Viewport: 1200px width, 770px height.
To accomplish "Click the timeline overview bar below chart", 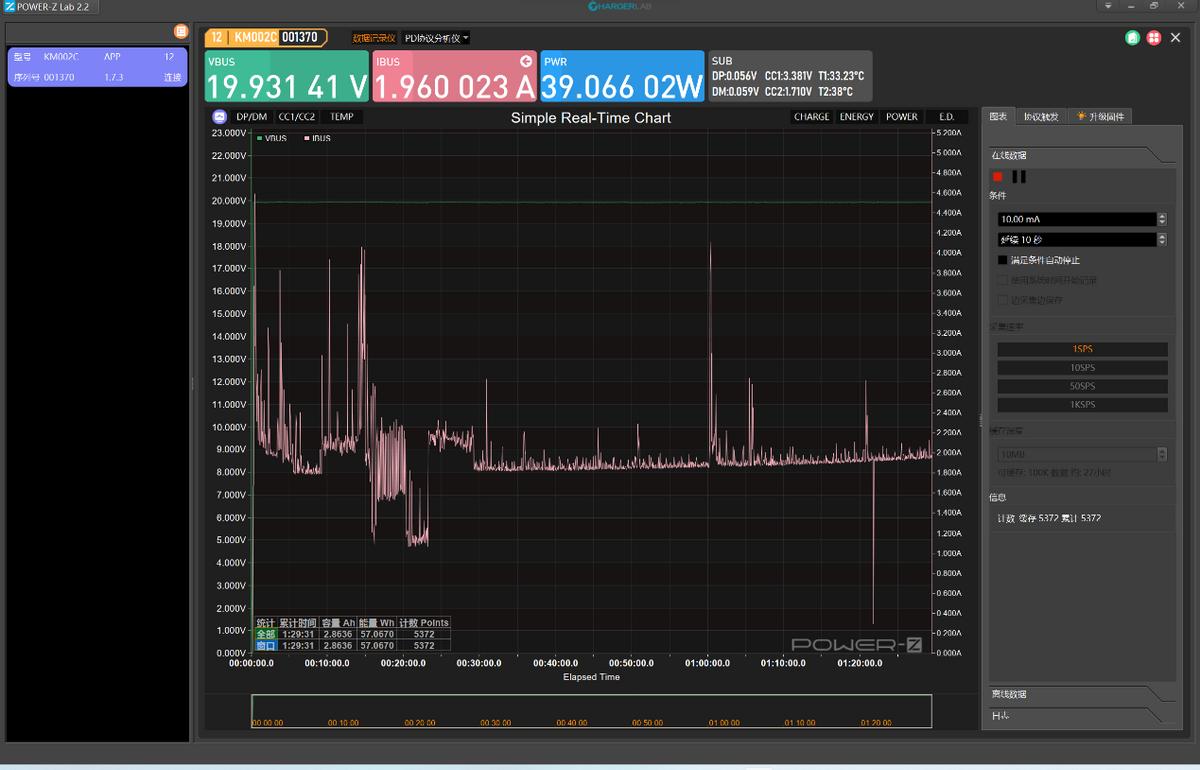I will point(590,711).
